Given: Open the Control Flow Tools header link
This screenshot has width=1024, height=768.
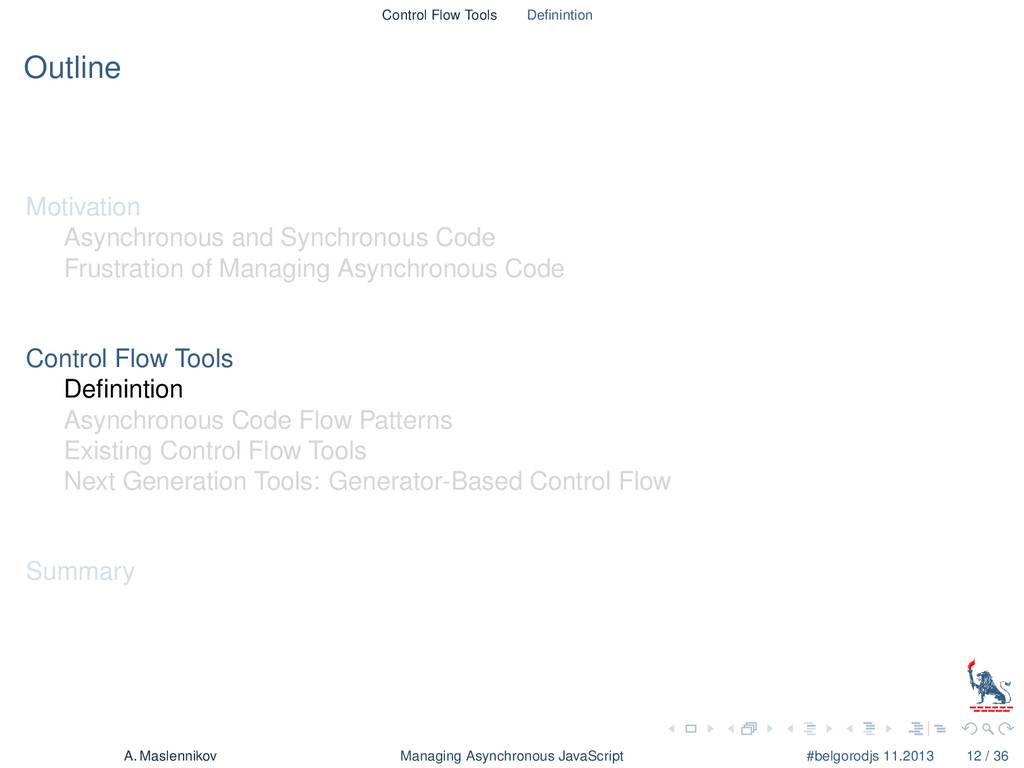Looking at the screenshot, I should [440, 15].
